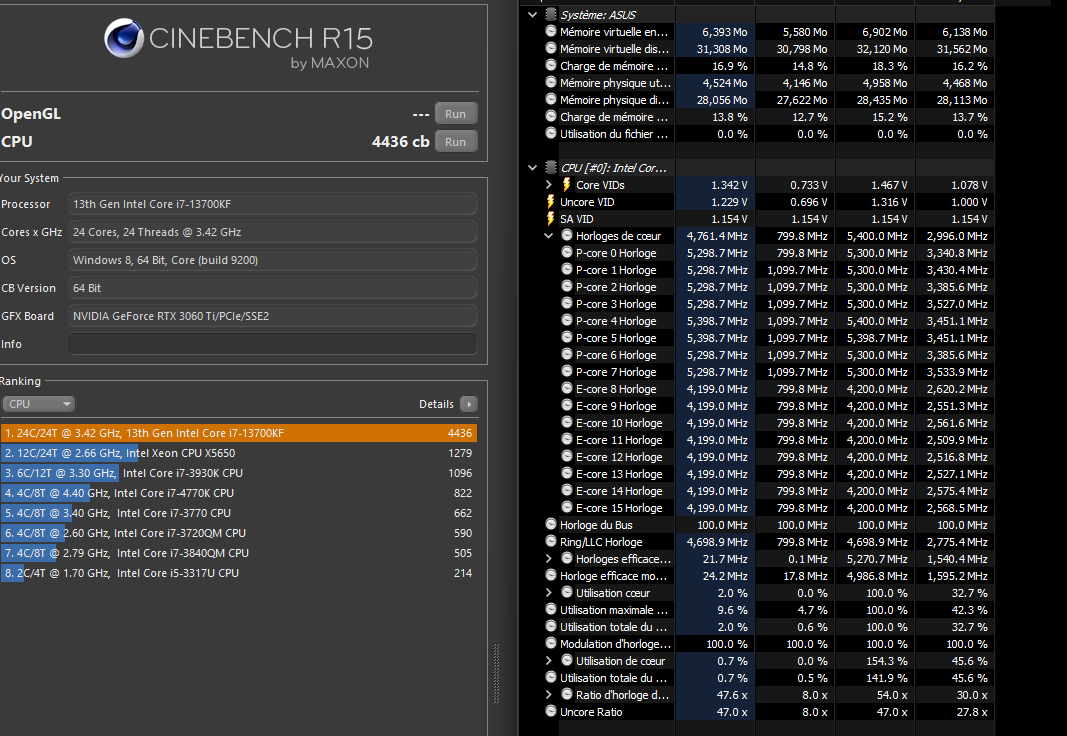Click the Info input field
The width and height of the screenshot is (1067, 736).
(272, 344)
